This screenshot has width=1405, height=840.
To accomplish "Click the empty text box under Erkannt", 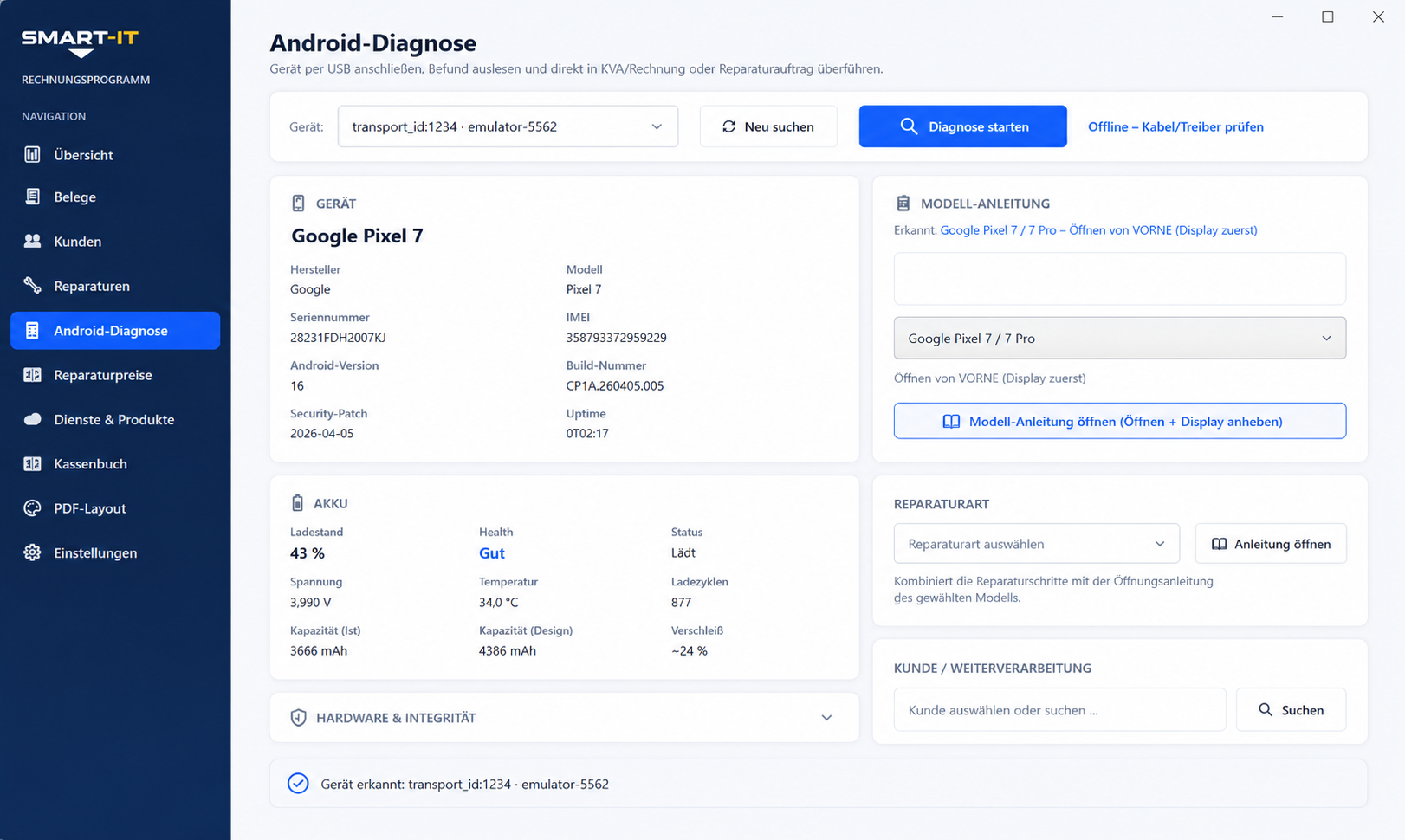I will click(x=1119, y=278).
